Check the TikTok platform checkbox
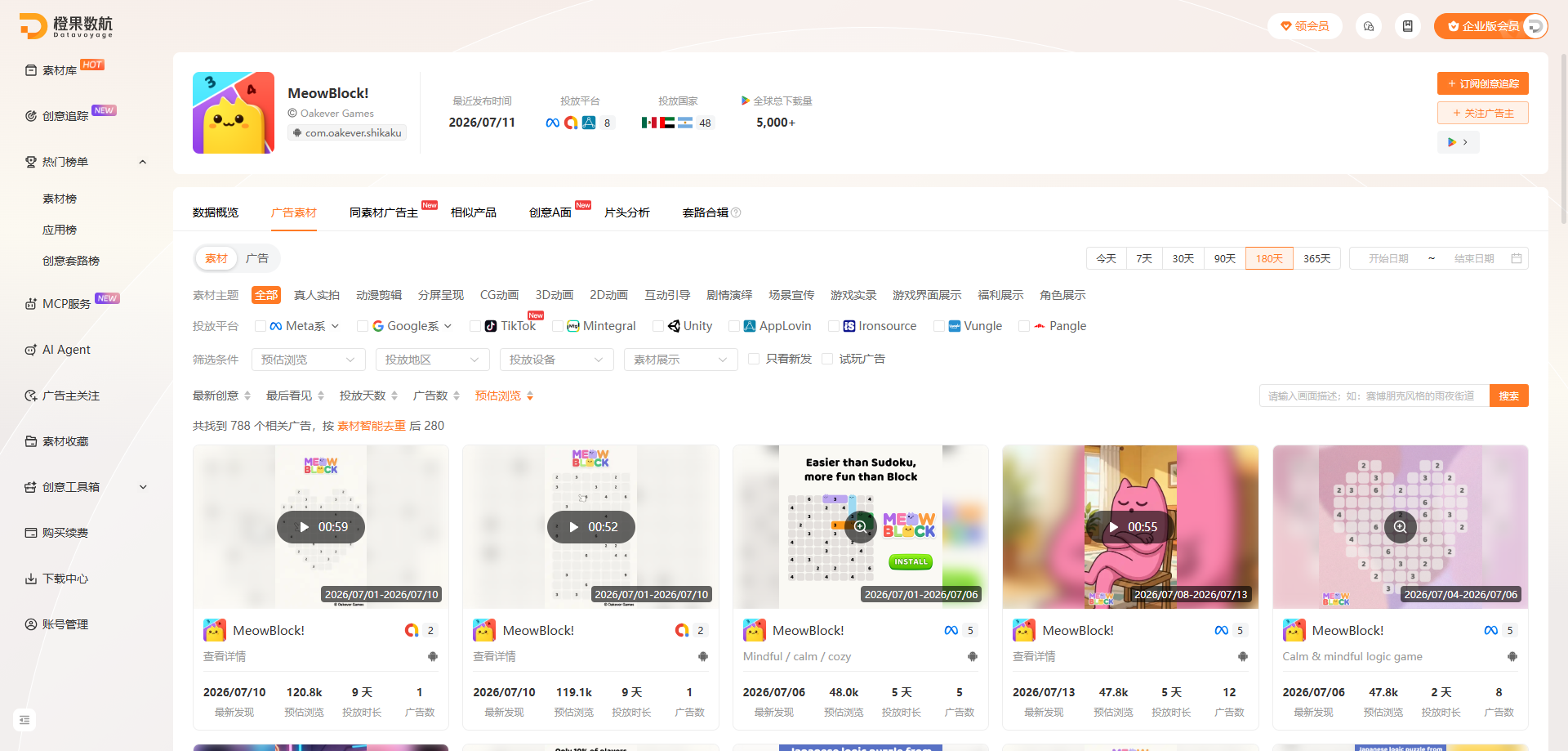Screen dimensions: 1568x751 pyautogui.click(x=475, y=326)
